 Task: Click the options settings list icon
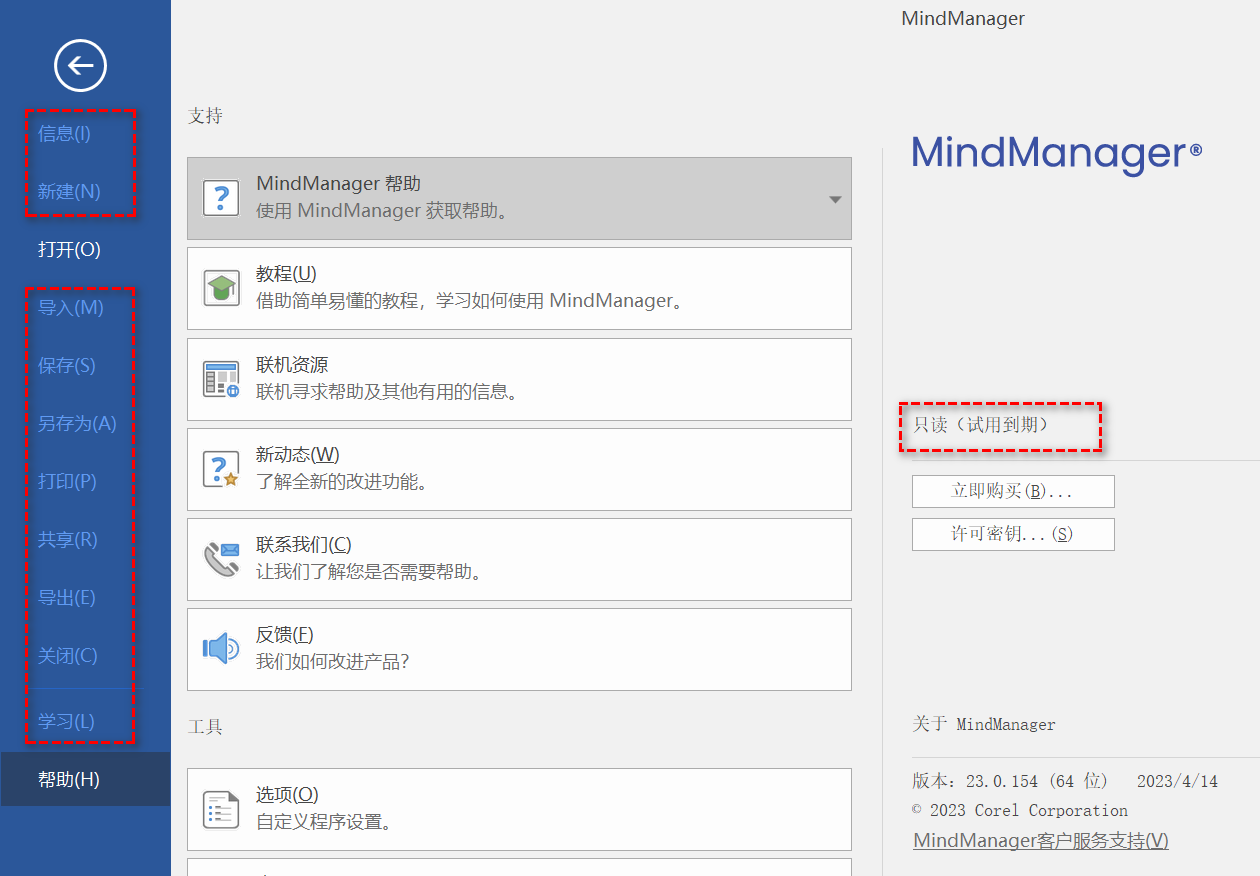pos(221,809)
